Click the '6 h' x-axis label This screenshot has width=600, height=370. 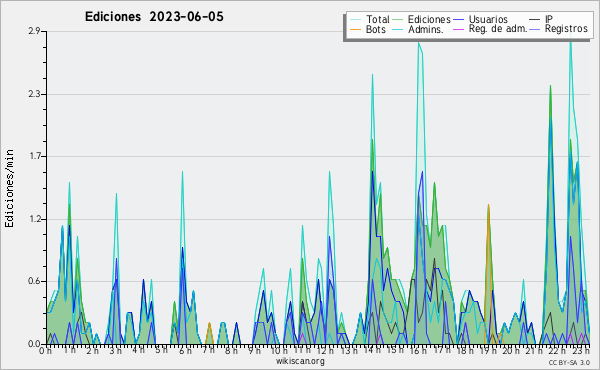186,351
